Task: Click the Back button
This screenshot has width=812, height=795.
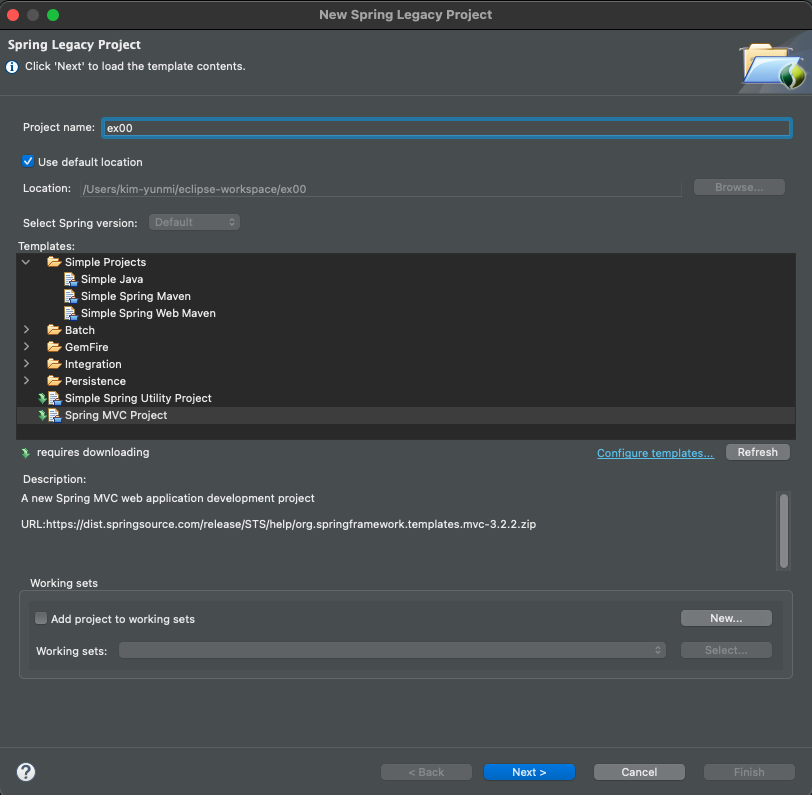Action: click(x=426, y=772)
